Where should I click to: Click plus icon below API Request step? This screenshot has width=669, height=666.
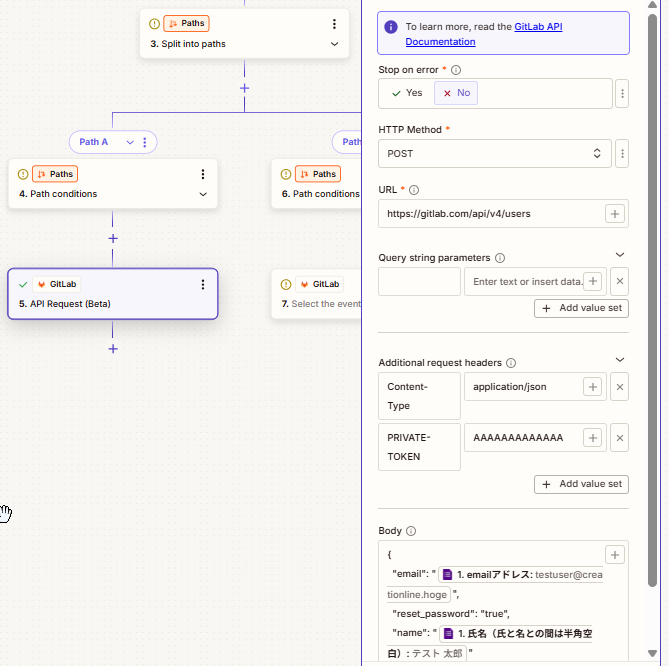(x=113, y=349)
